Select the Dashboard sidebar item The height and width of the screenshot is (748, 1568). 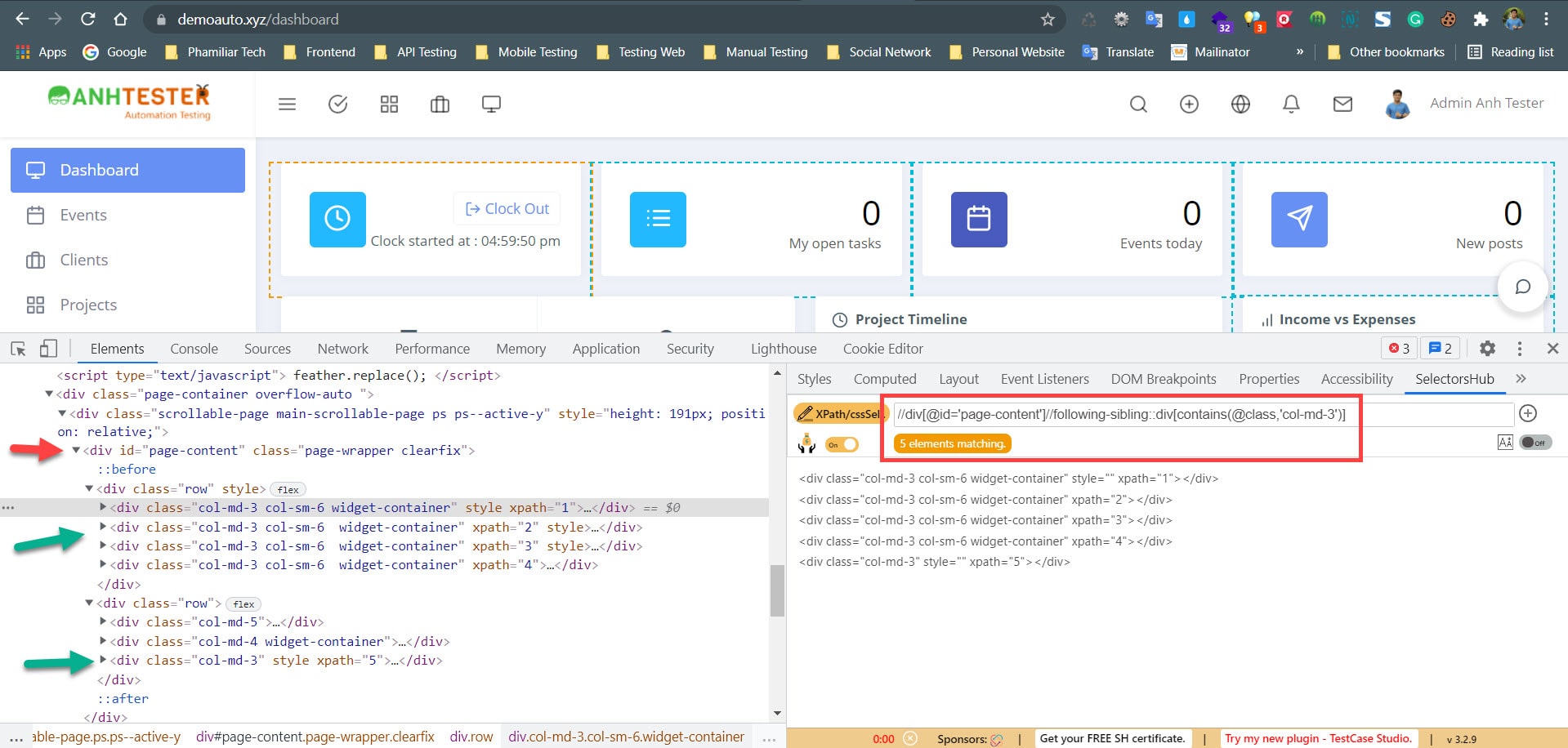point(127,170)
